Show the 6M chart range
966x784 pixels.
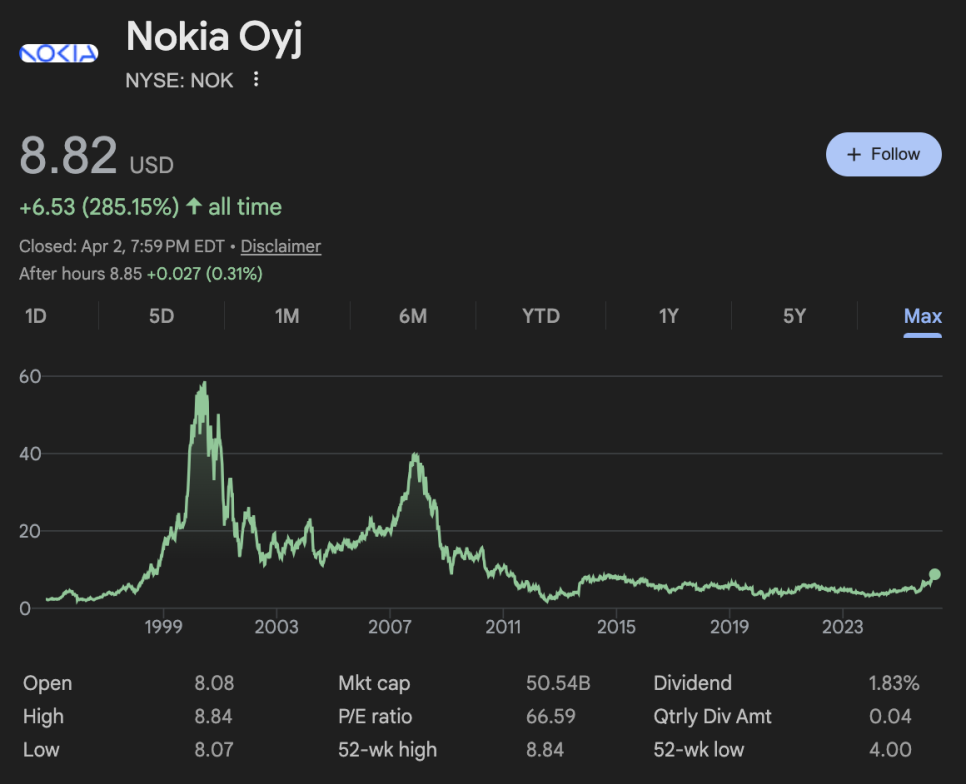click(x=413, y=316)
